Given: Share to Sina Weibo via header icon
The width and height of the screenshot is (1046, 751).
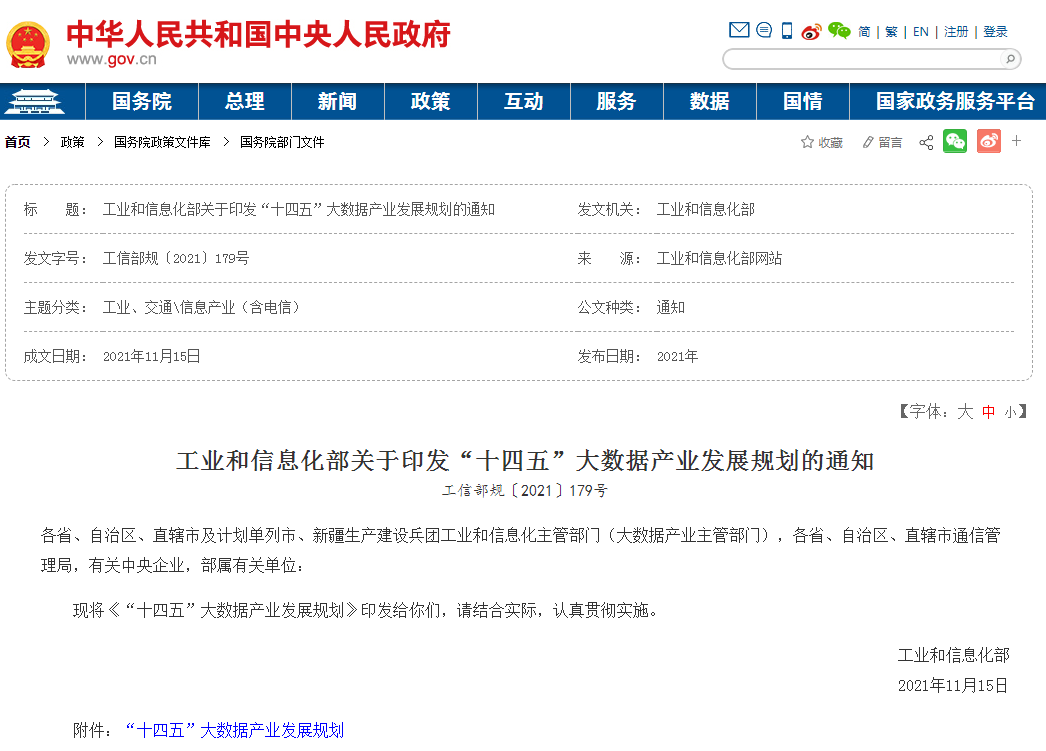Looking at the screenshot, I should tap(813, 30).
